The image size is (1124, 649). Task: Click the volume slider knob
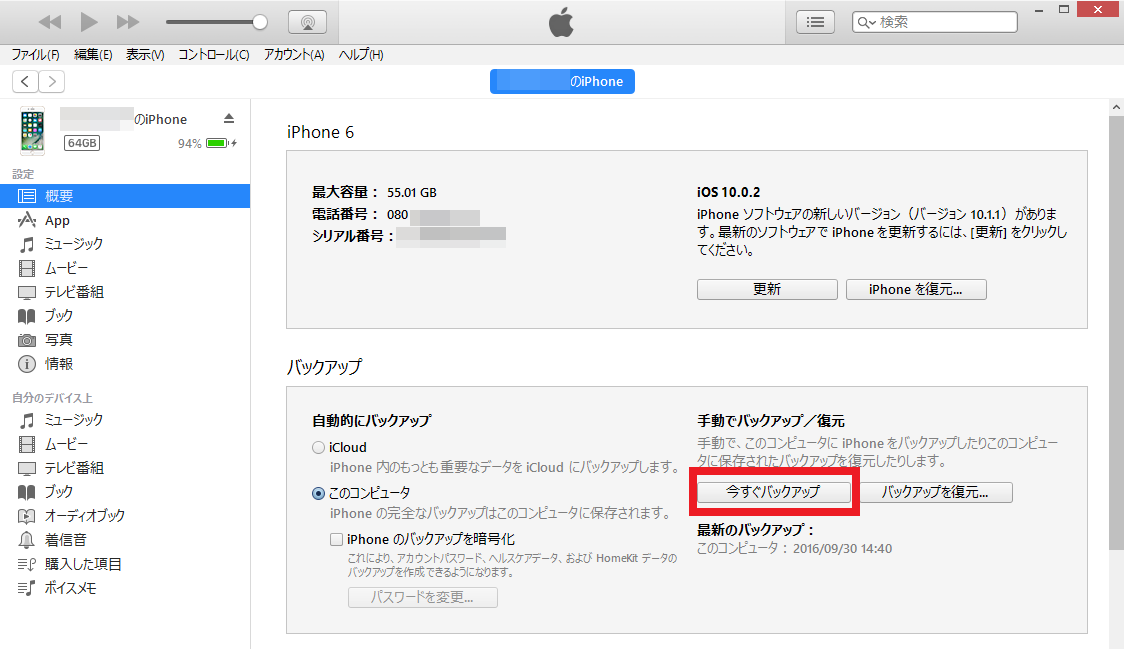(259, 22)
